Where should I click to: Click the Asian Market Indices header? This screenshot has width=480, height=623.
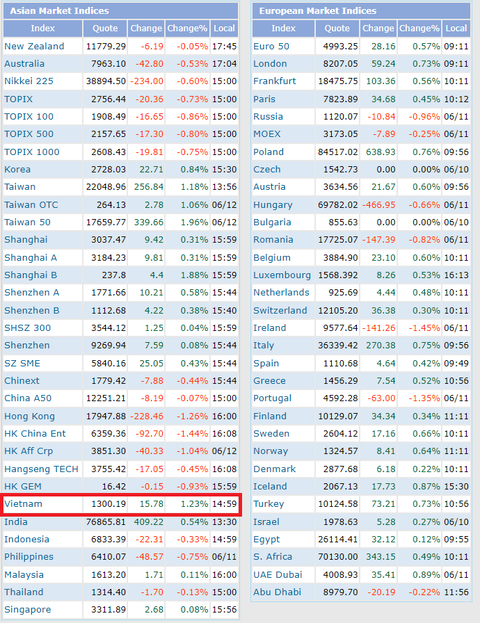(59, 11)
